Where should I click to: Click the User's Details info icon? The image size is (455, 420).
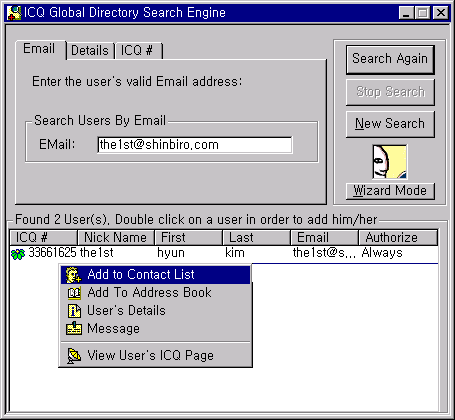pyautogui.click(x=74, y=311)
